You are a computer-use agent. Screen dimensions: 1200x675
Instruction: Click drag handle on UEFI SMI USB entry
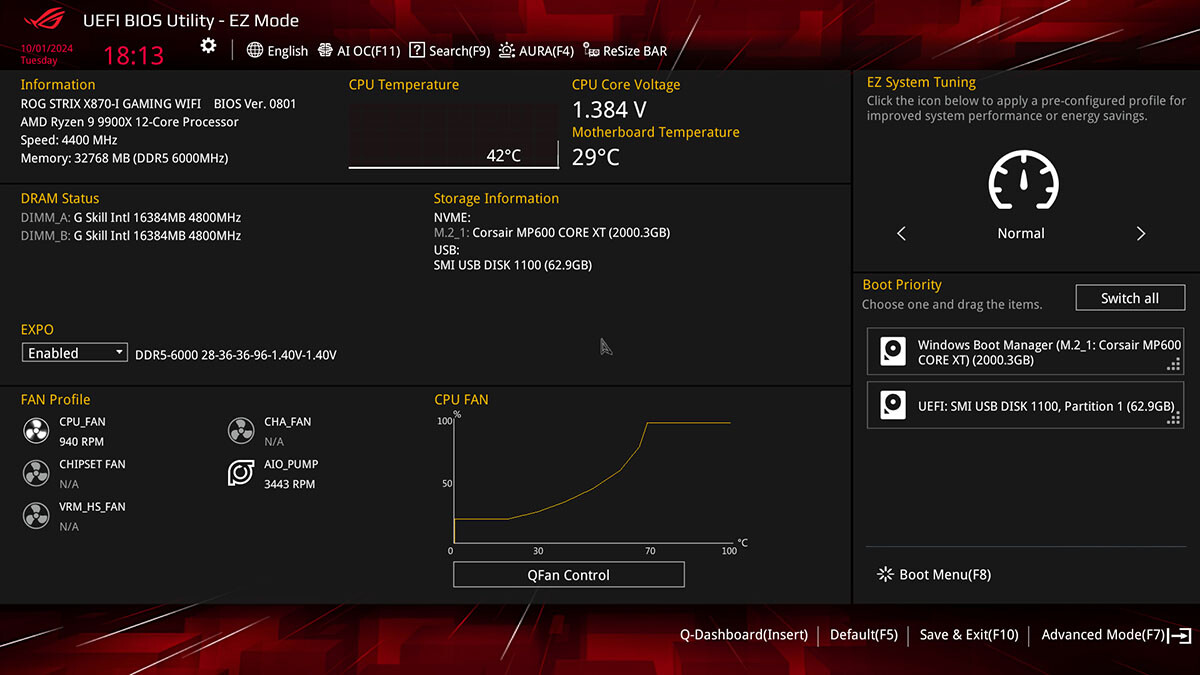[1174, 419]
